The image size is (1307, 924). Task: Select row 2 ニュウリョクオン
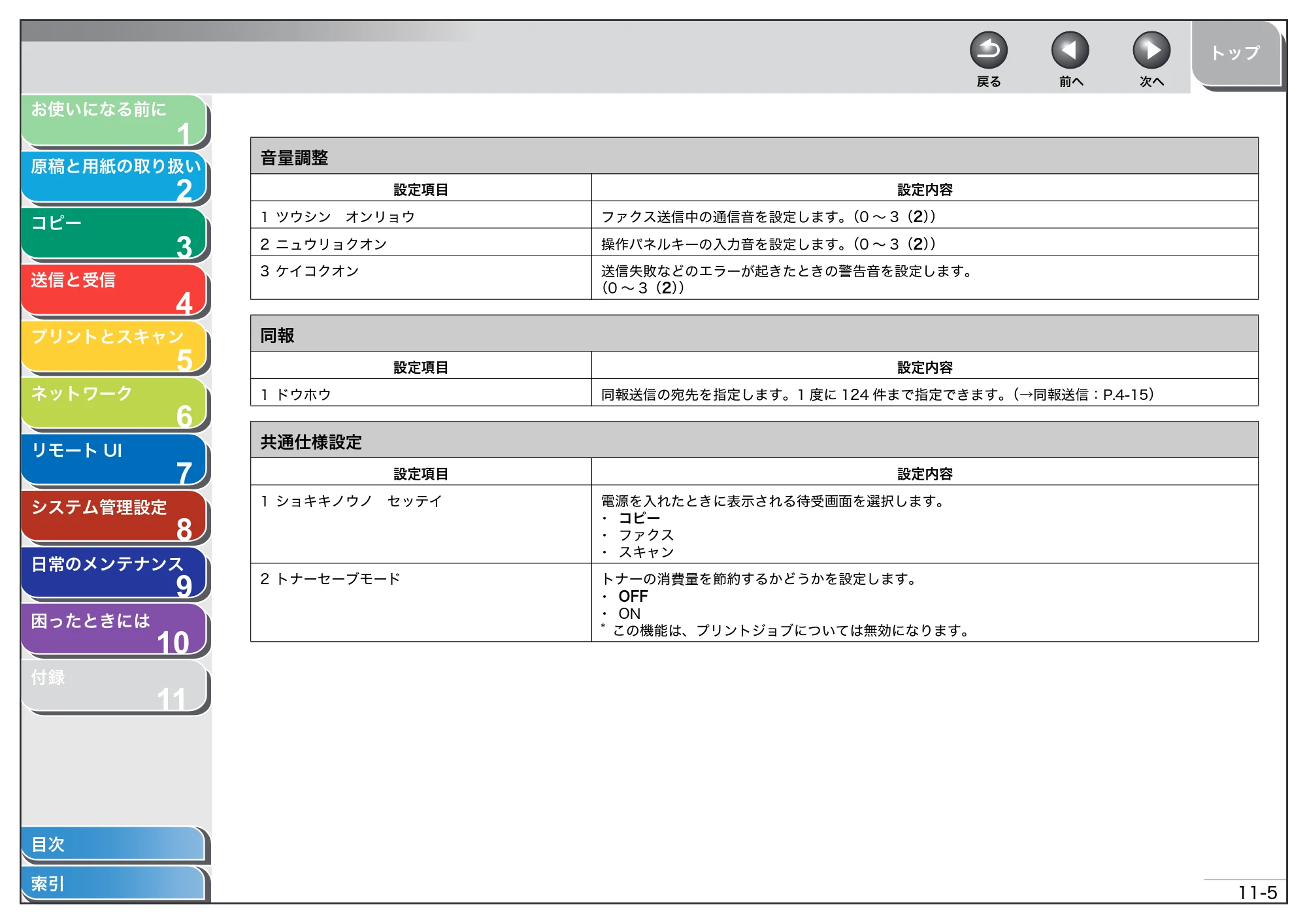tap(754, 242)
